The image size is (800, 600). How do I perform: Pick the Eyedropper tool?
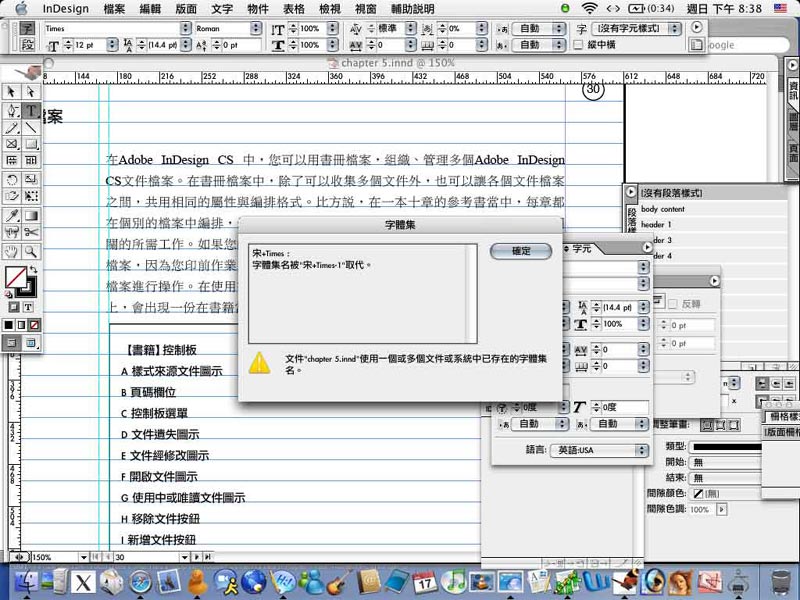pyautogui.click(x=12, y=214)
